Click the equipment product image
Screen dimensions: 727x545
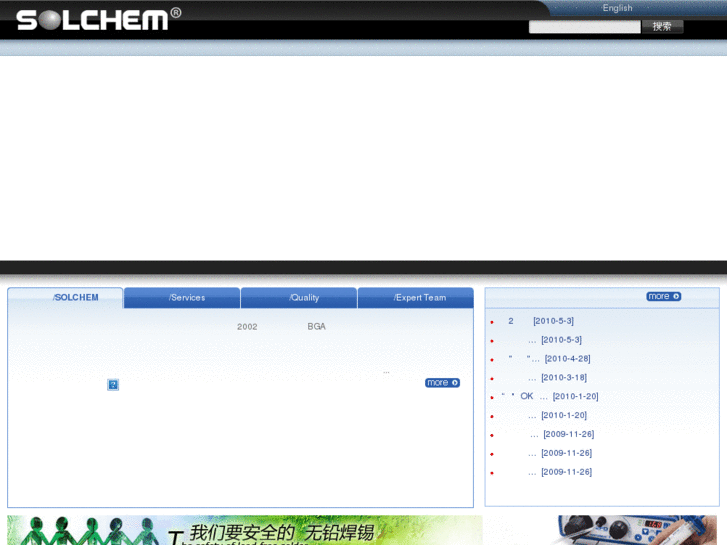tap(635, 530)
